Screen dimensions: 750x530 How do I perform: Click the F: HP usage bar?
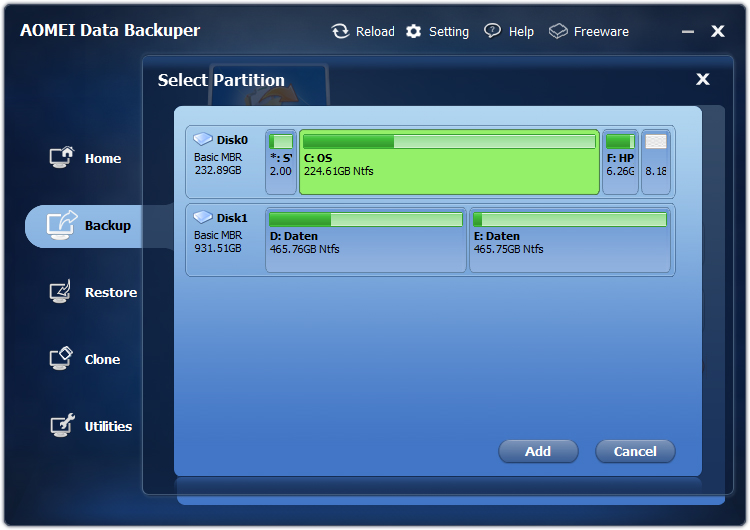pyautogui.click(x=620, y=141)
